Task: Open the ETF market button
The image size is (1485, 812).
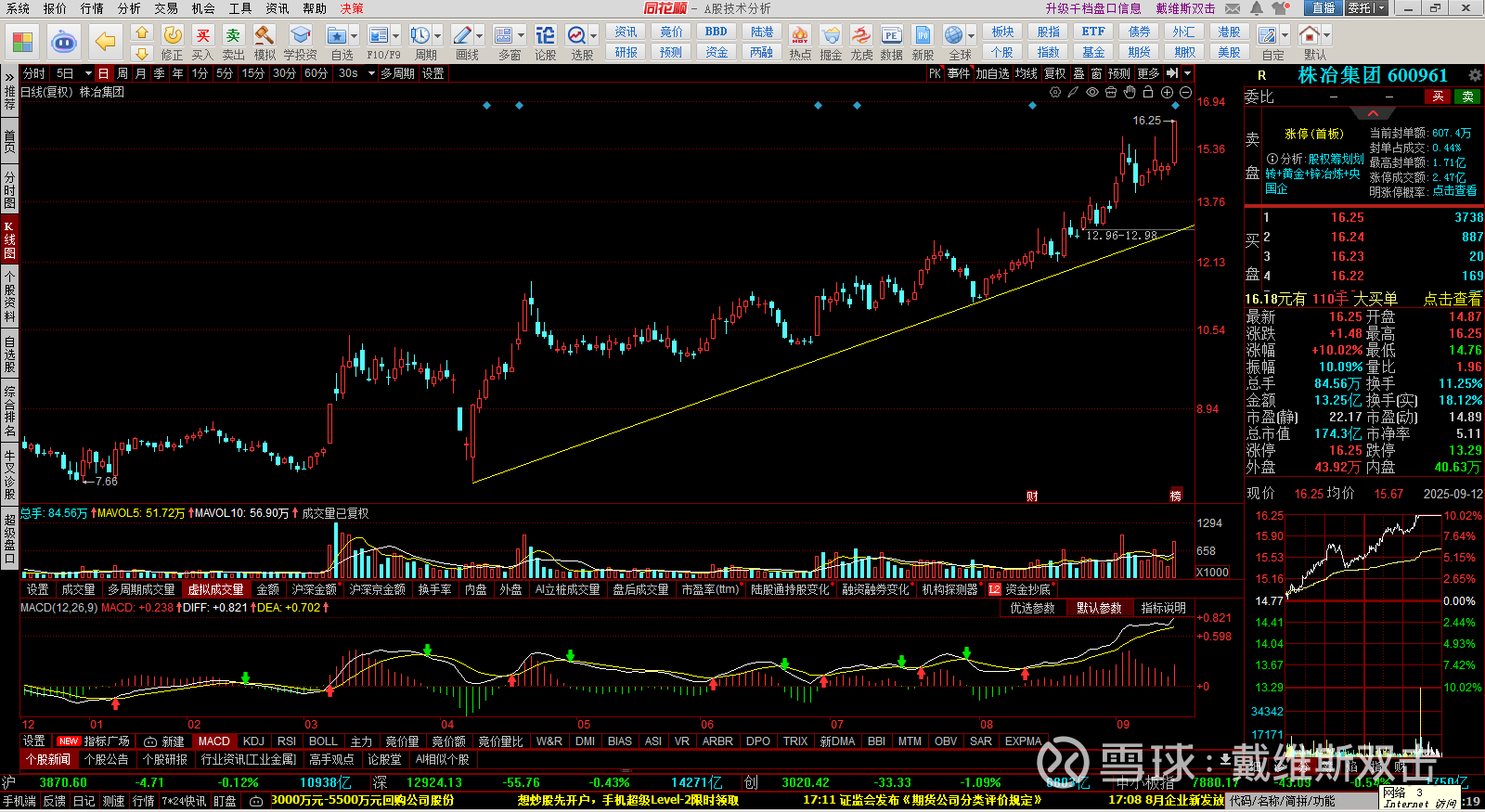Action: click(x=1093, y=32)
